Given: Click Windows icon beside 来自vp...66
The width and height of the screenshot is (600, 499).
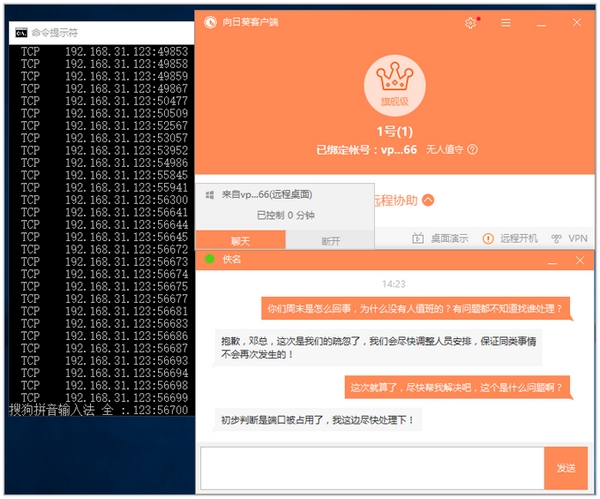Looking at the screenshot, I should pyautogui.click(x=210, y=195).
